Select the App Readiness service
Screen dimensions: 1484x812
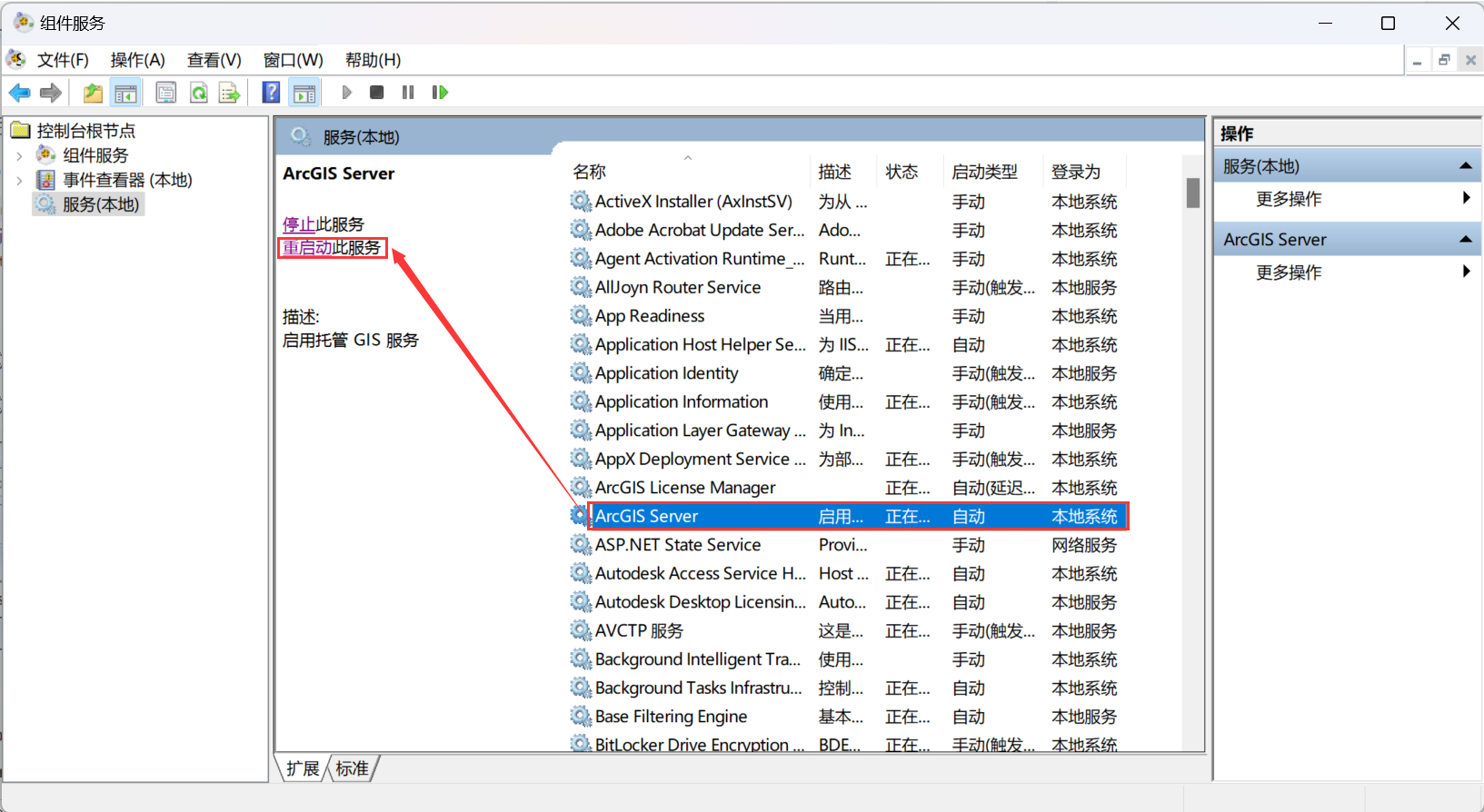click(847, 316)
